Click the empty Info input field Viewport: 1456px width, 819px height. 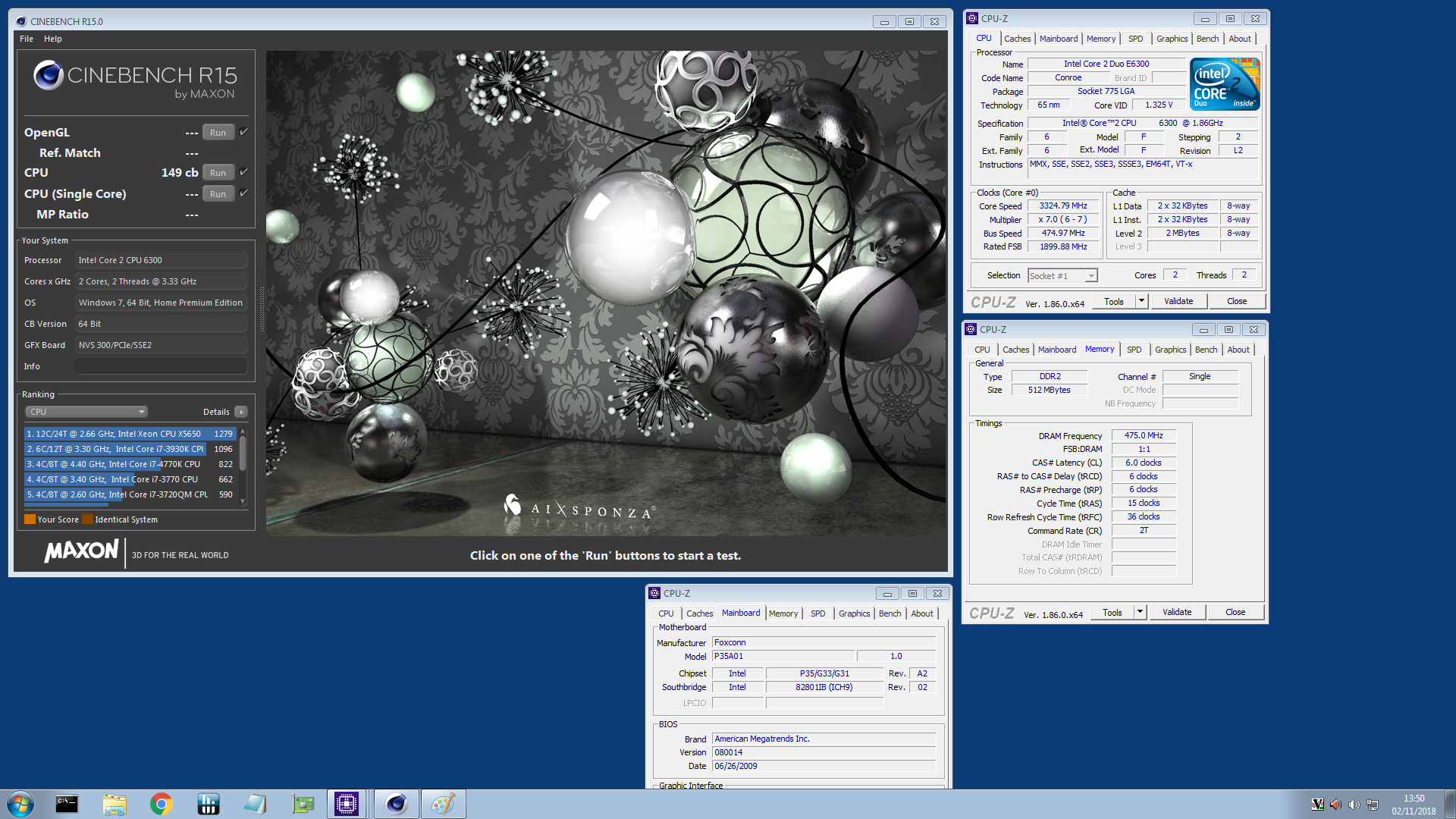[x=162, y=366]
